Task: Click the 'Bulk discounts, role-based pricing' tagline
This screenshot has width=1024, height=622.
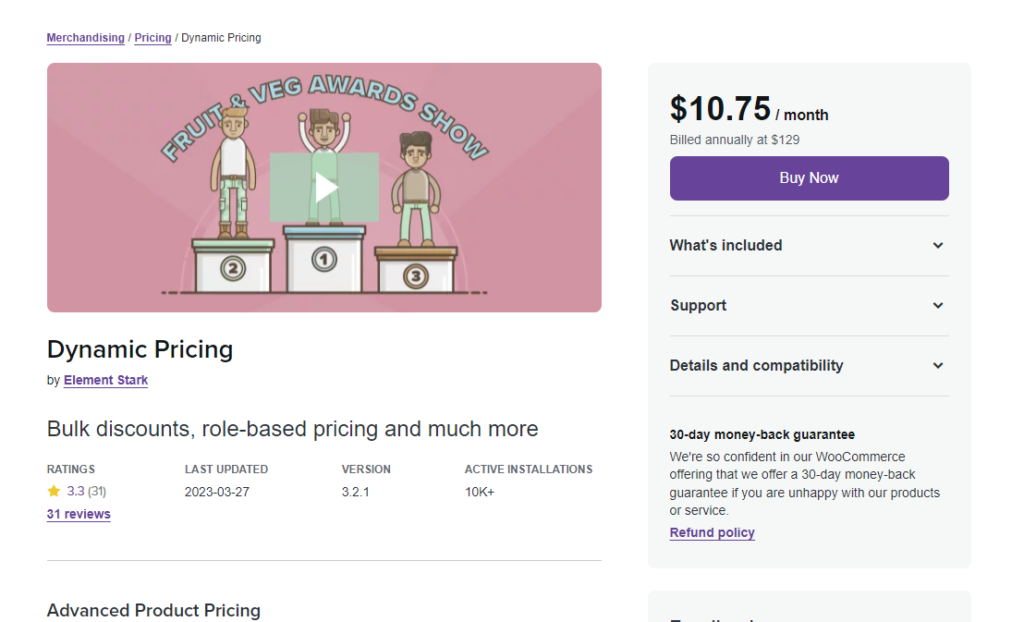Action: pos(293,429)
